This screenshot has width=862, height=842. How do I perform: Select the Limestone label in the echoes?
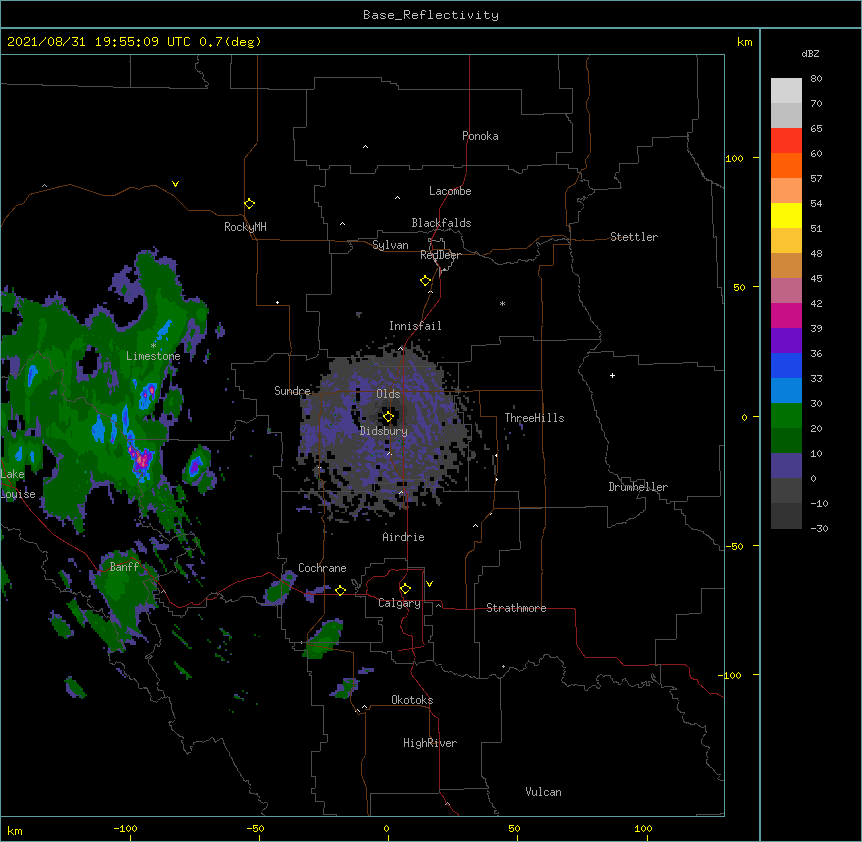tap(153, 356)
